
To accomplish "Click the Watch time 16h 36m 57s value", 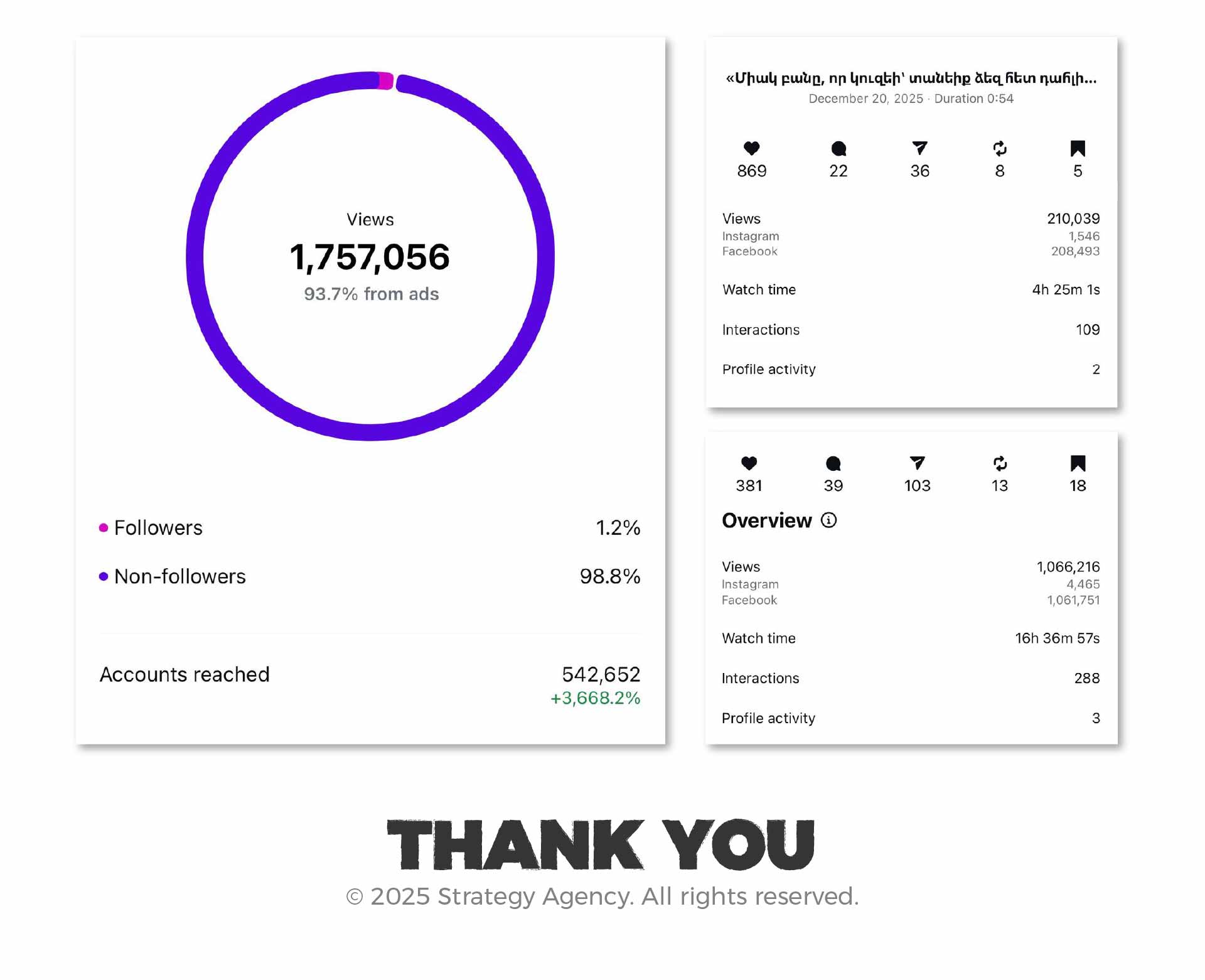I will [x=1057, y=638].
